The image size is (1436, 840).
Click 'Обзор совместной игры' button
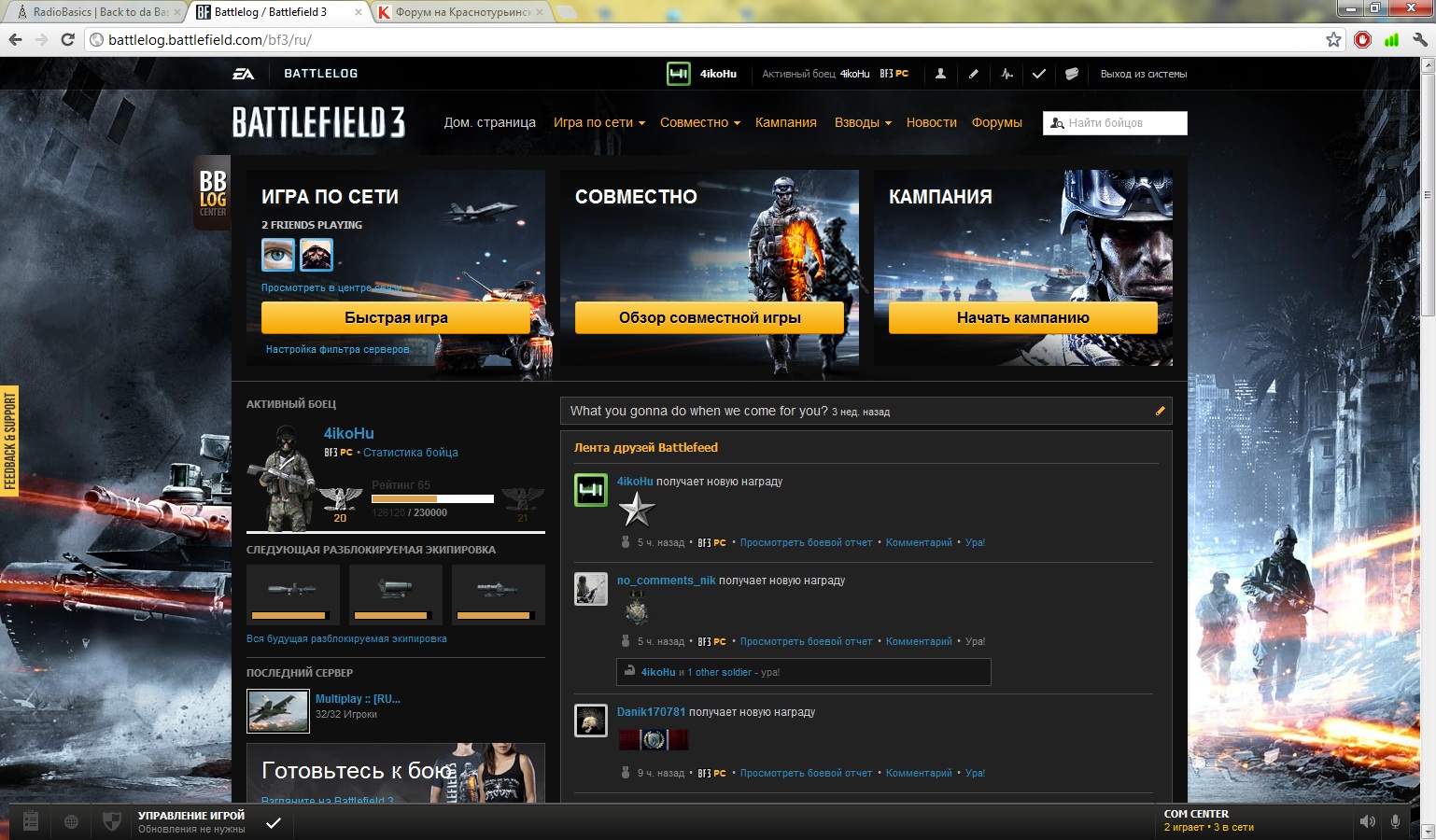(x=710, y=317)
